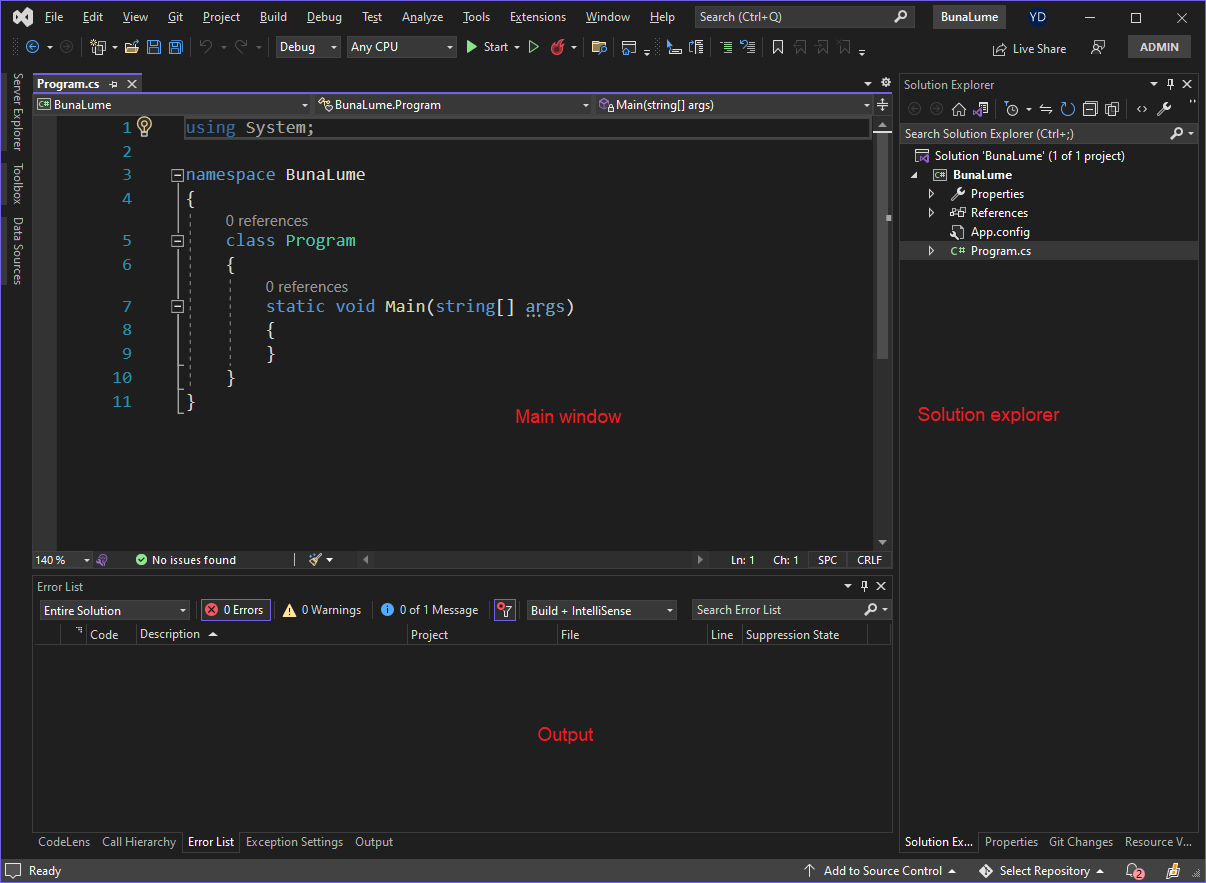The height and width of the screenshot is (883, 1206).
Task: Click the lightbulb quick actions icon
Action: pyautogui.click(x=145, y=127)
